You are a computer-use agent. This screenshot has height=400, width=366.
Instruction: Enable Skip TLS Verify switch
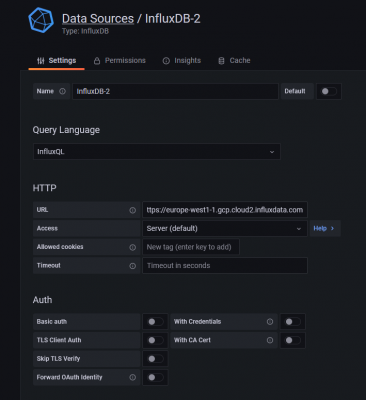pyautogui.click(x=155, y=359)
